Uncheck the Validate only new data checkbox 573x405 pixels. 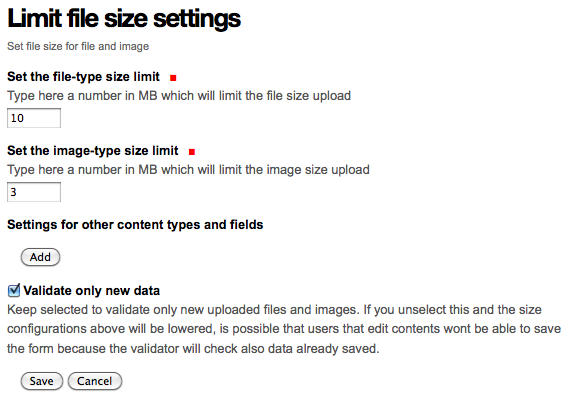14,291
